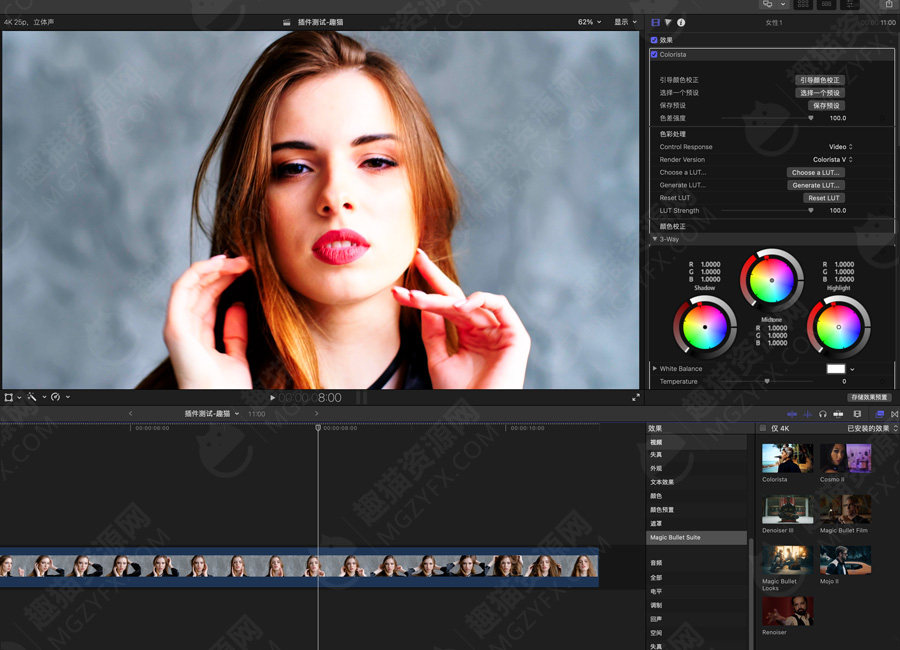Click the clapperboard project icon above viewer
Screen dimensions: 900x650
click(286, 22)
